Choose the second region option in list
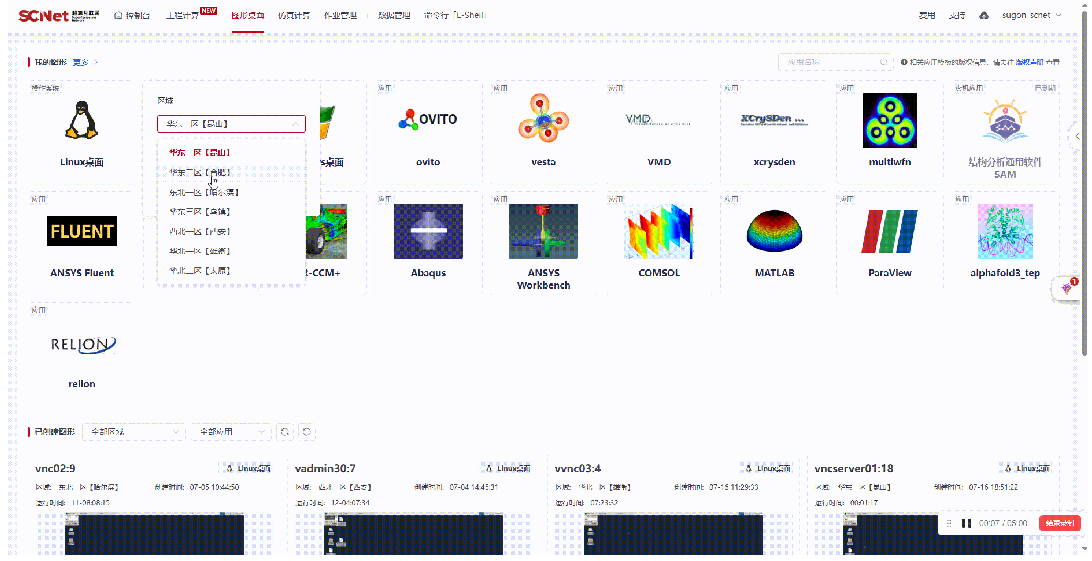 [x=198, y=172]
